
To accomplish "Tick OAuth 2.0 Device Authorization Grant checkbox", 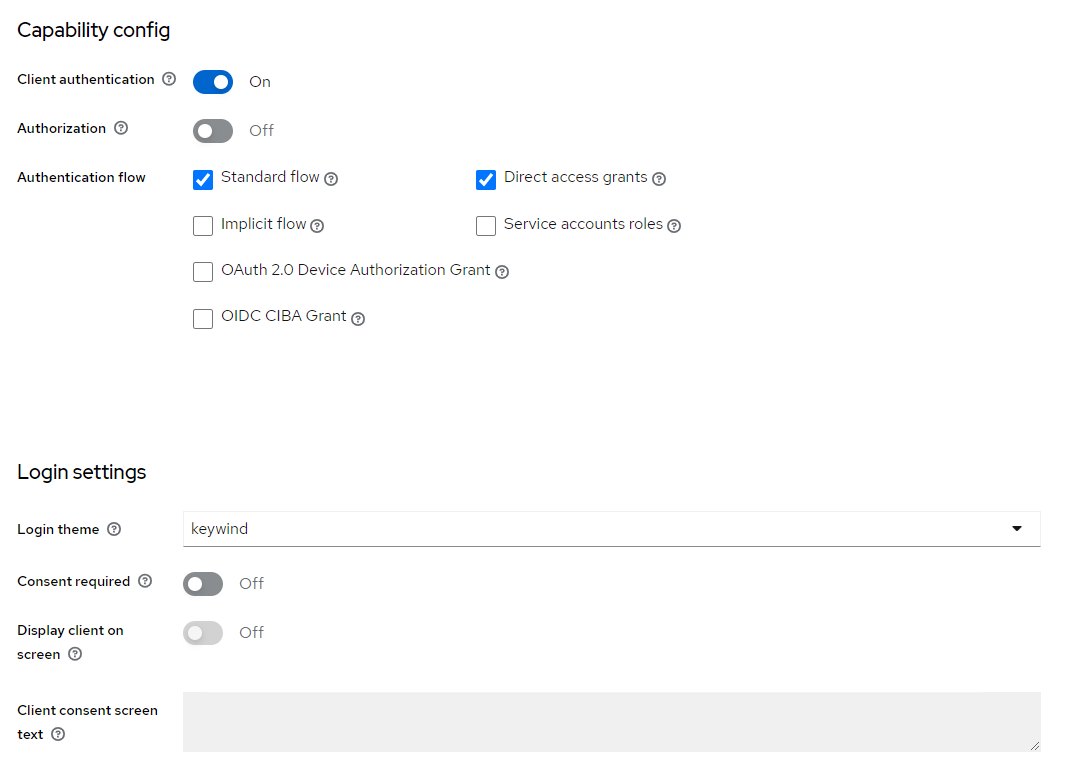I will pyautogui.click(x=203, y=272).
